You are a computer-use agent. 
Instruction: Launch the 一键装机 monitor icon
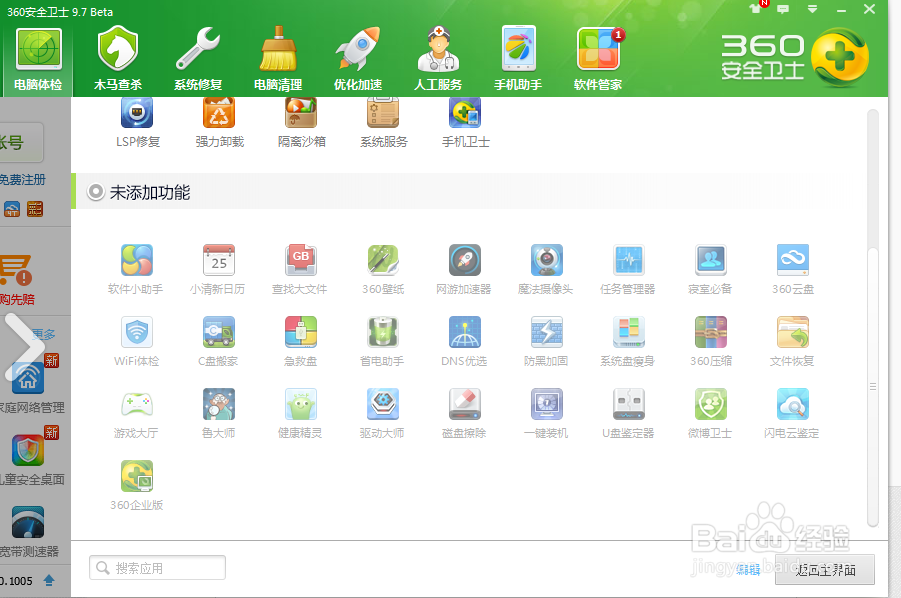pos(546,404)
